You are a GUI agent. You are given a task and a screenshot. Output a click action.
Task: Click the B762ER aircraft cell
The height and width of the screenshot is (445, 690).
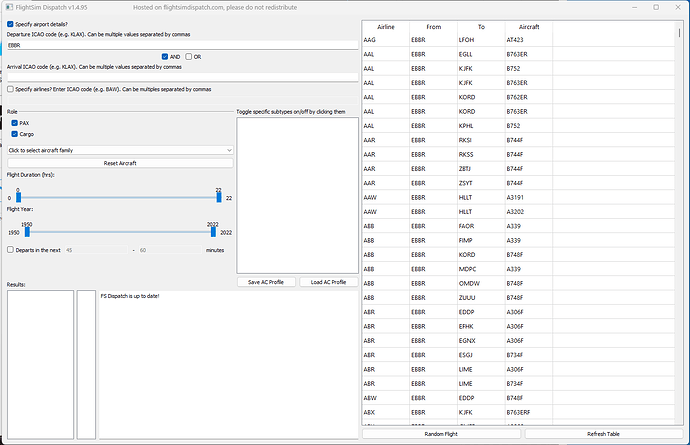point(529,97)
